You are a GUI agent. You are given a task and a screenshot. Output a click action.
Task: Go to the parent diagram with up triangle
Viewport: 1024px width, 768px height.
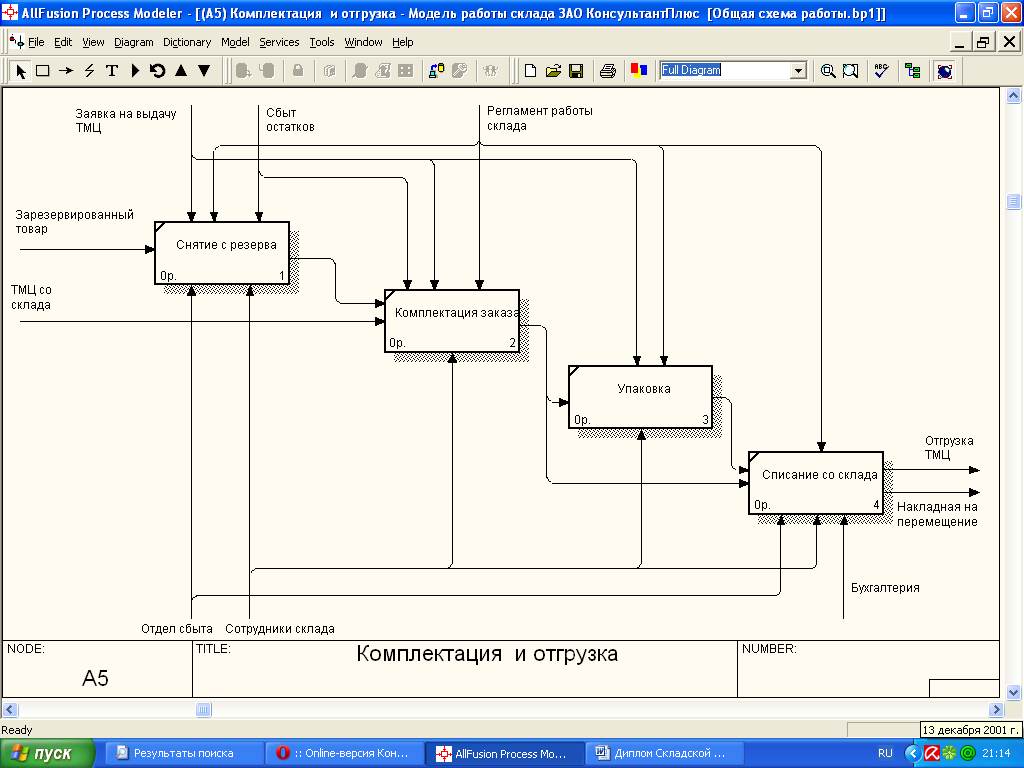click(181, 71)
